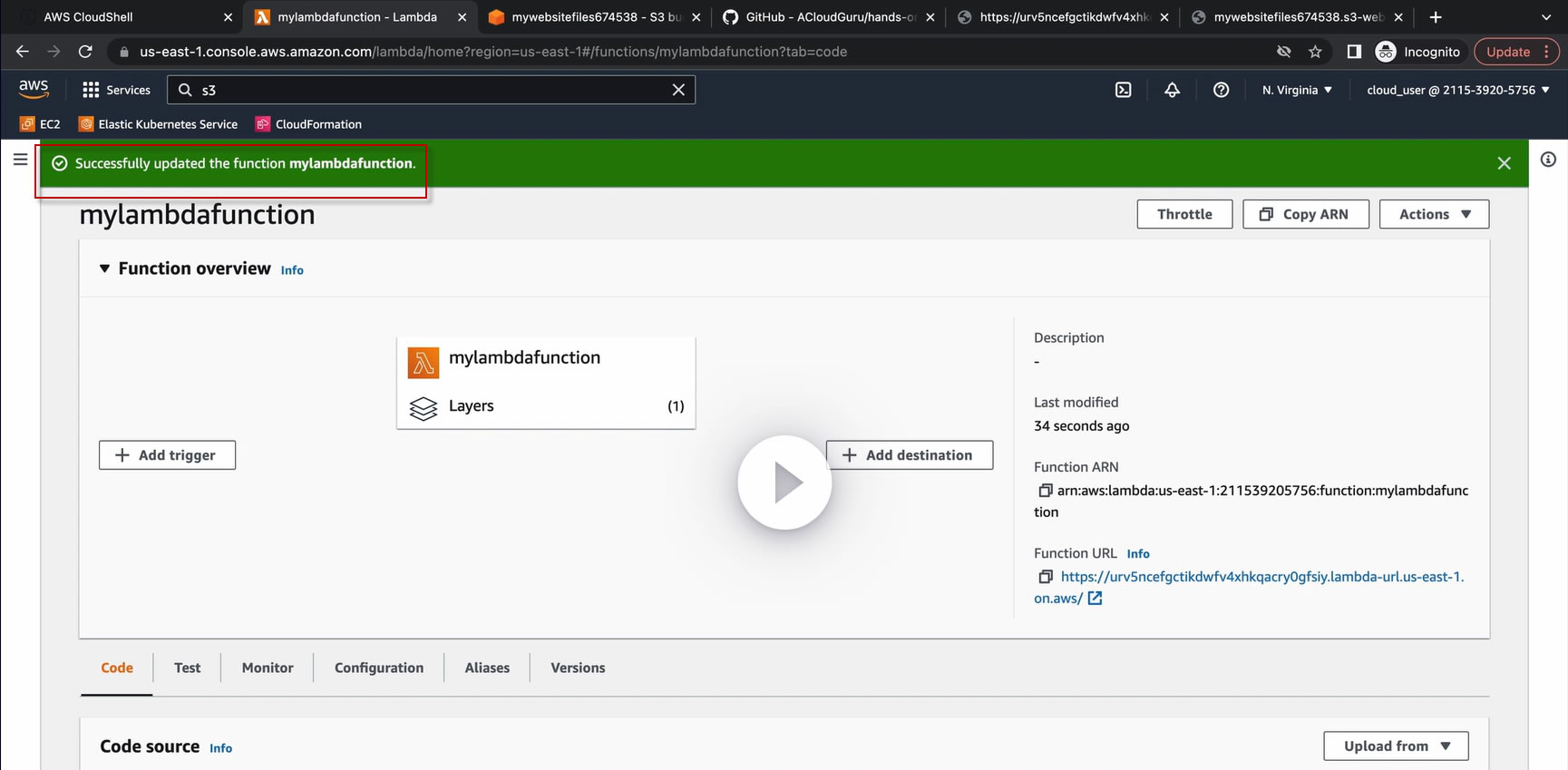This screenshot has height=770, width=1568.
Task: Switch to the Versions tab
Action: [578, 668]
